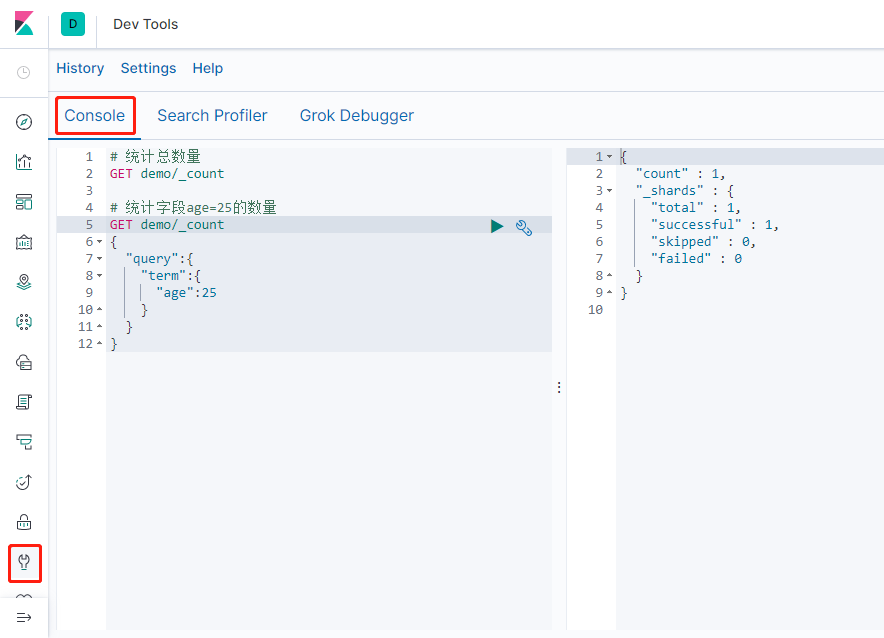This screenshot has height=638, width=884.
Task: Open the Help link
Action: click(x=208, y=68)
